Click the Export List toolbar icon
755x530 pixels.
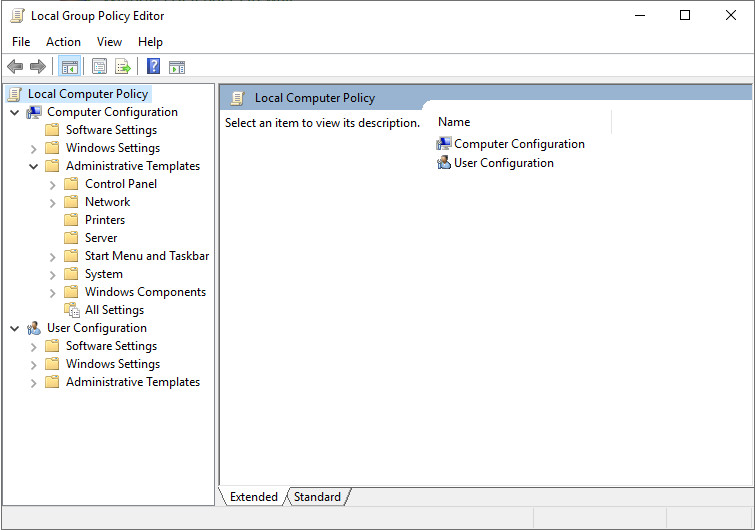(x=123, y=67)
